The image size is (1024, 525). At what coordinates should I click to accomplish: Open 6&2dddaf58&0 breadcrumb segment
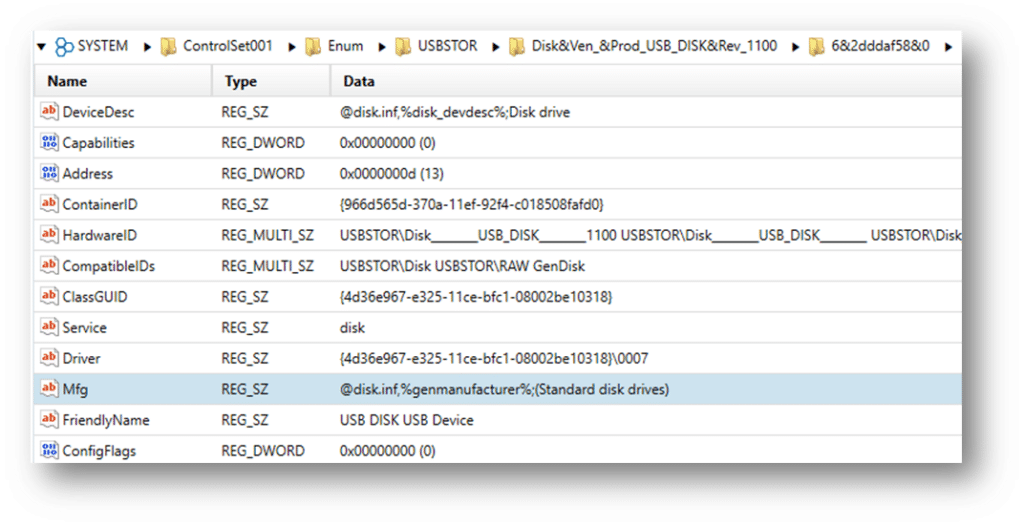[x=880, y=46]
